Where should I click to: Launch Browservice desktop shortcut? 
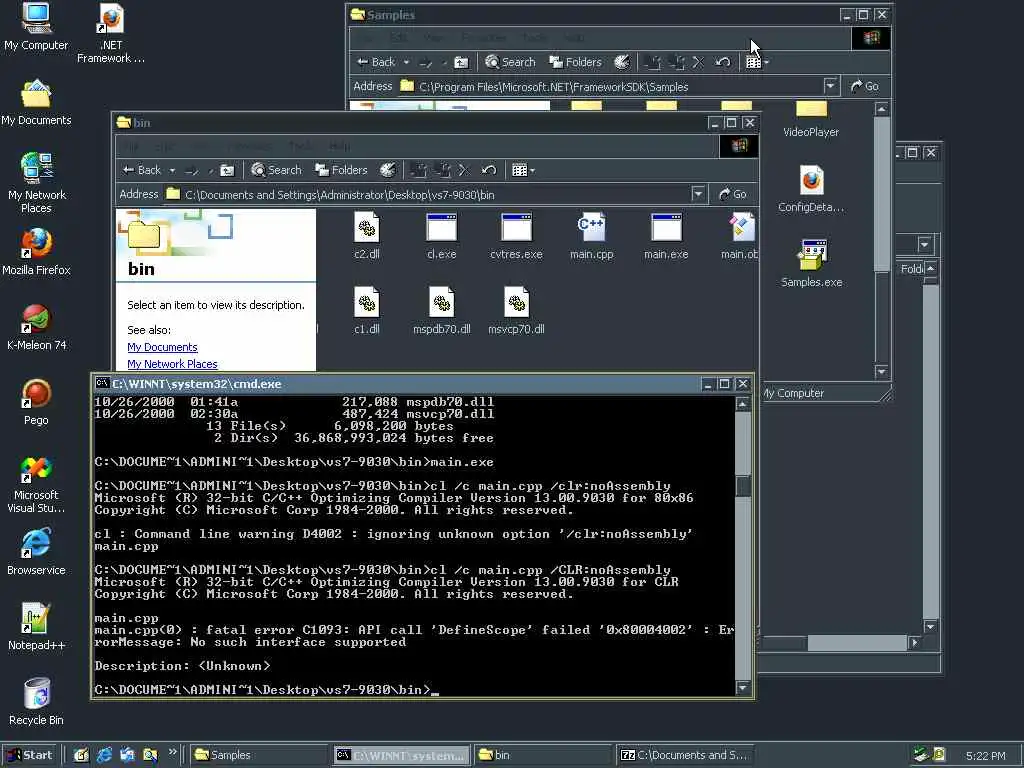point(36,552)
